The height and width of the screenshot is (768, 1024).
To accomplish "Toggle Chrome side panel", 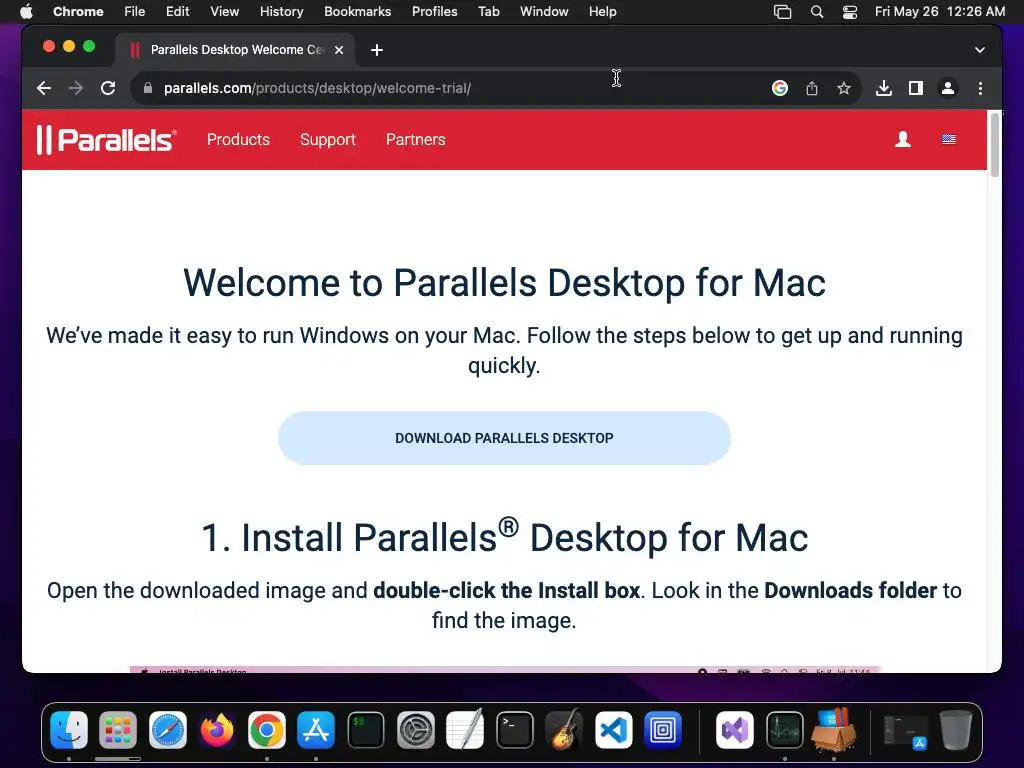I will (916, 88).
